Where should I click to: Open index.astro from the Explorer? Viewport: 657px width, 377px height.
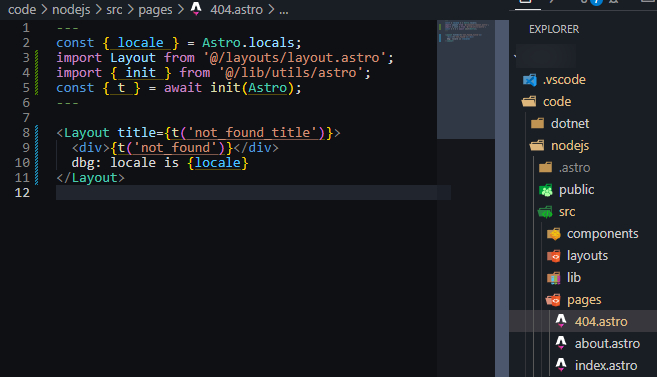pos(606,365)
